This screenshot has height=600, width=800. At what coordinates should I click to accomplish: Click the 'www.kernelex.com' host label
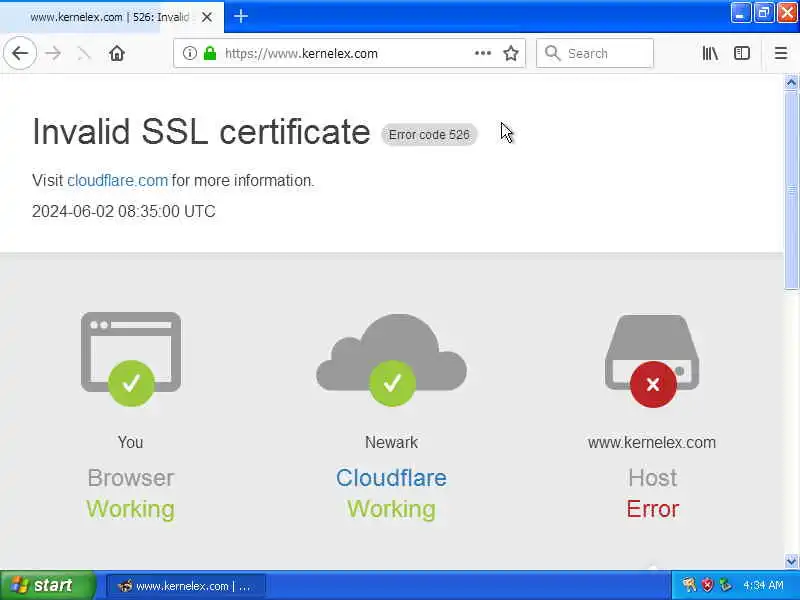652,442
